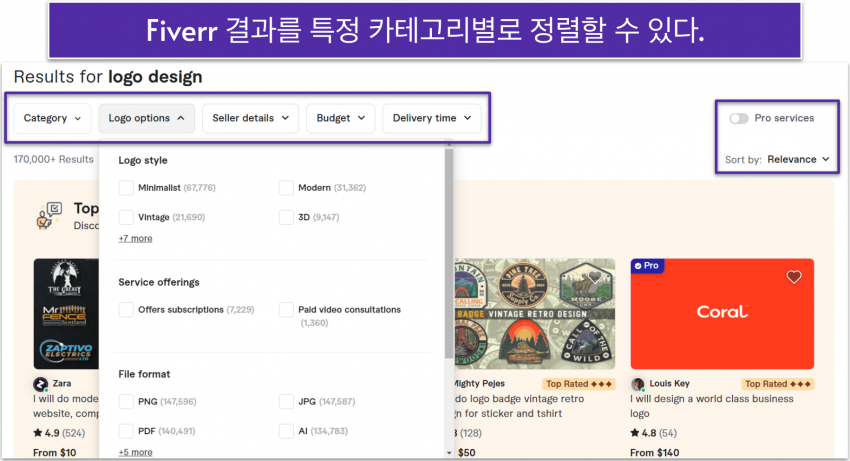This screenshot has width=850, height=461.
Task: Favorite the Coral logo gig heart
Action: (x=794, y=277)
